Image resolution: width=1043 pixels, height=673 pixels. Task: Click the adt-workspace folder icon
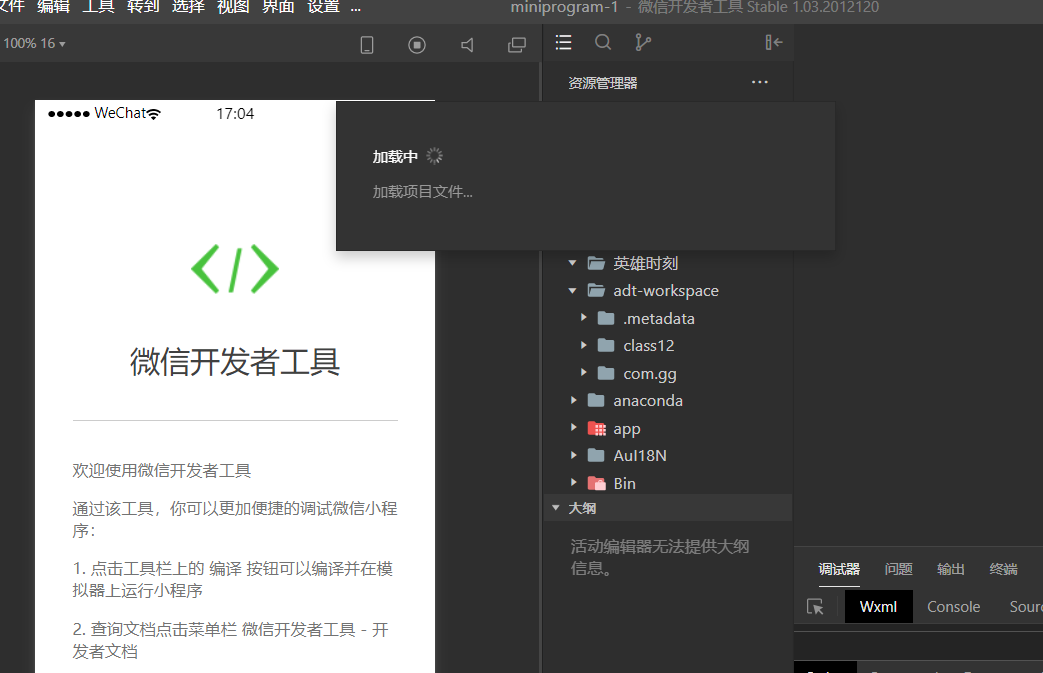coord(596,291)
